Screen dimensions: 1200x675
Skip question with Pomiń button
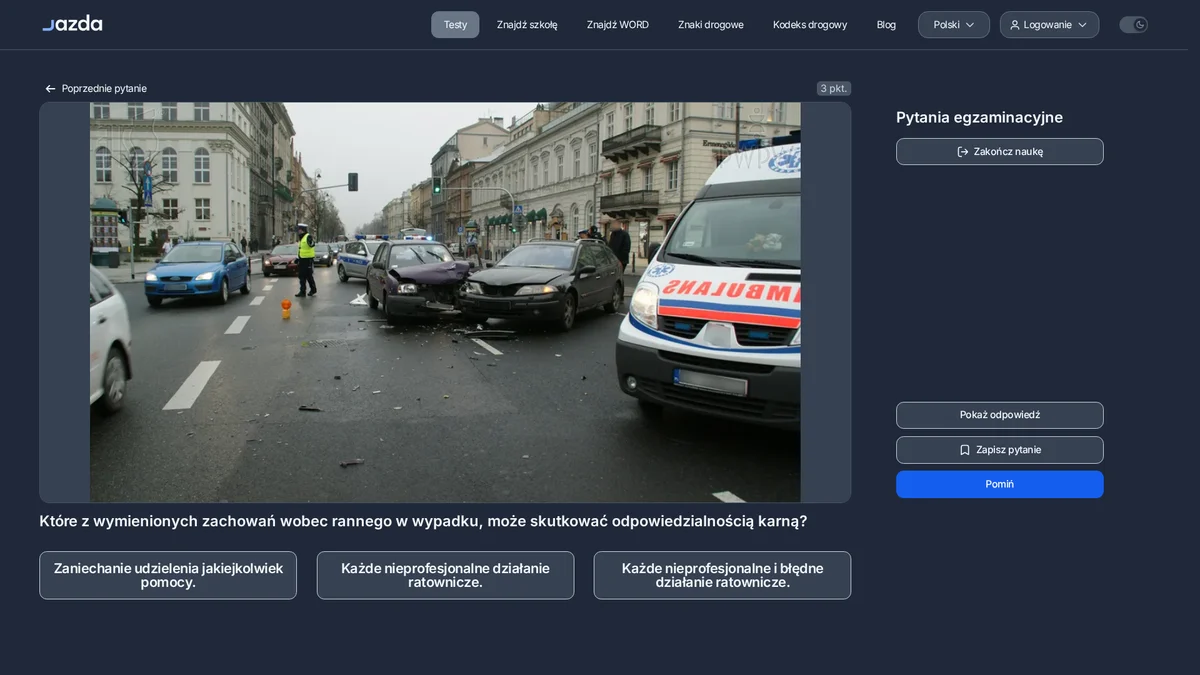click(1000, 484)
